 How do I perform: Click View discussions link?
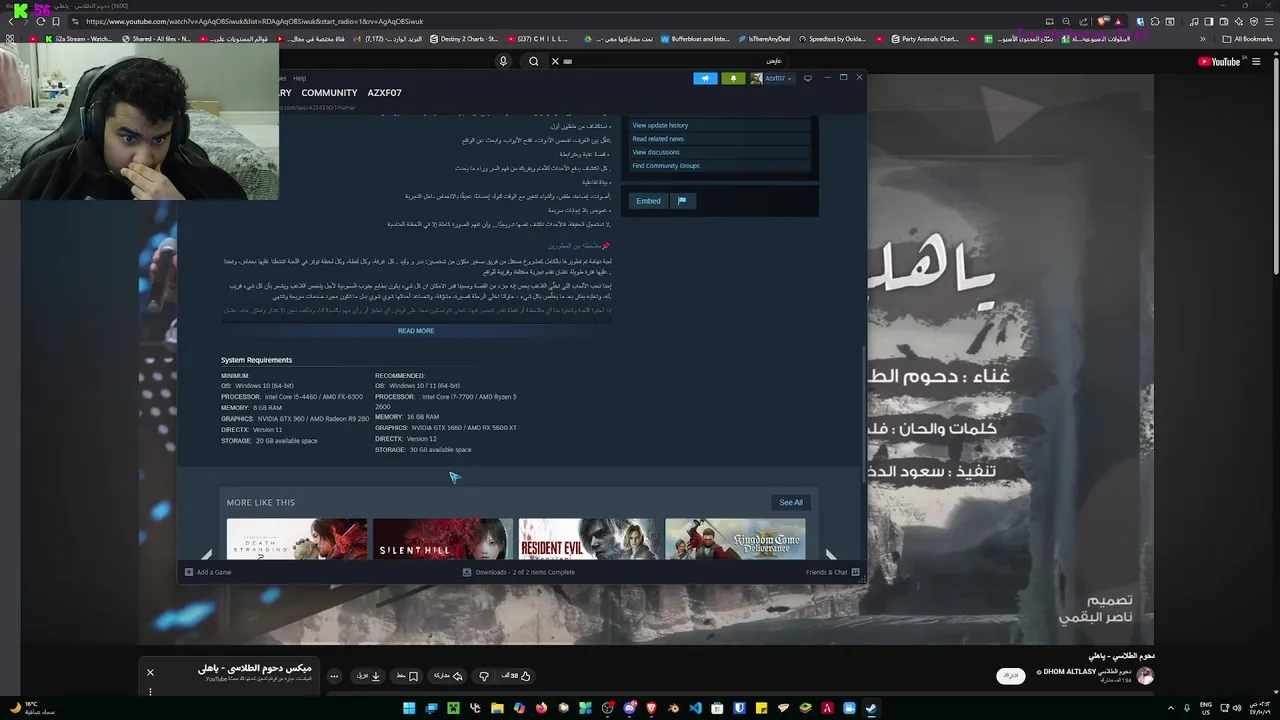(x=656, y=152)
